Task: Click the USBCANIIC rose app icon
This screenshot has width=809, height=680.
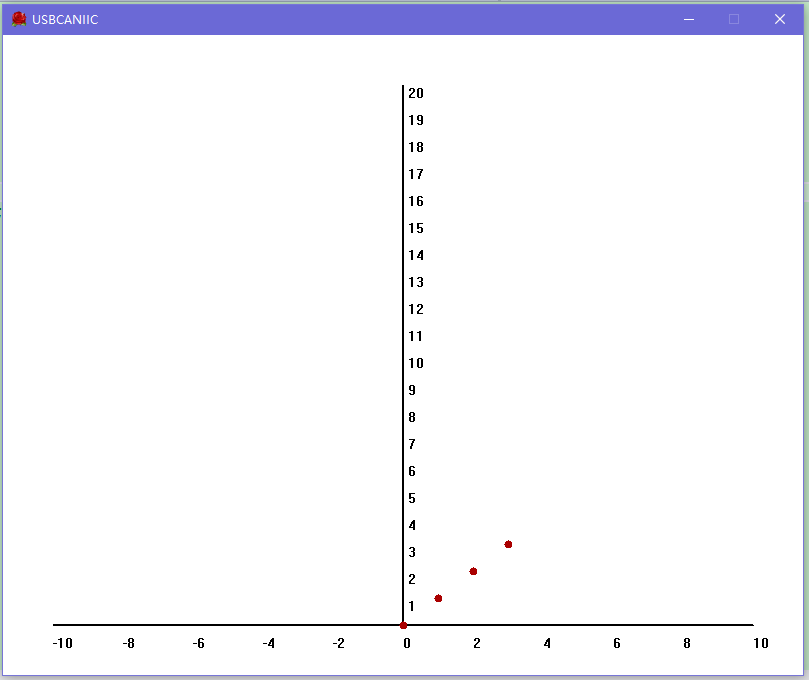Action: point(19,19)
